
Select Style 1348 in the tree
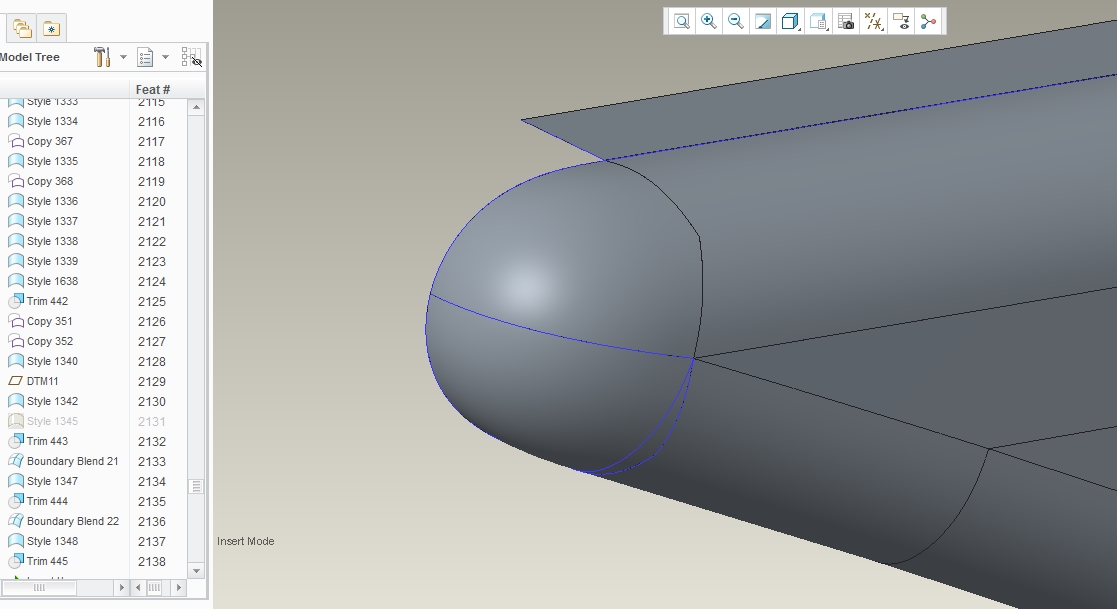coord(52,541)
